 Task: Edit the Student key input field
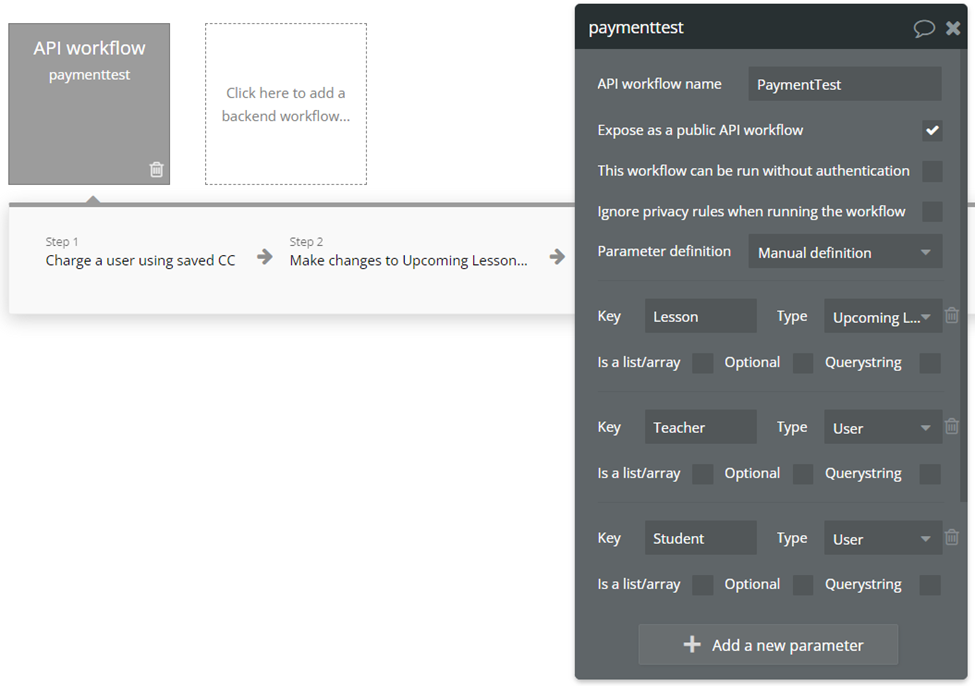701,538
